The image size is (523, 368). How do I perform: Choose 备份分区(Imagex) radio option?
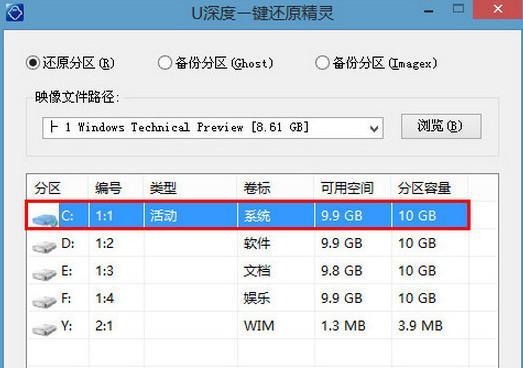pos(322,62)
